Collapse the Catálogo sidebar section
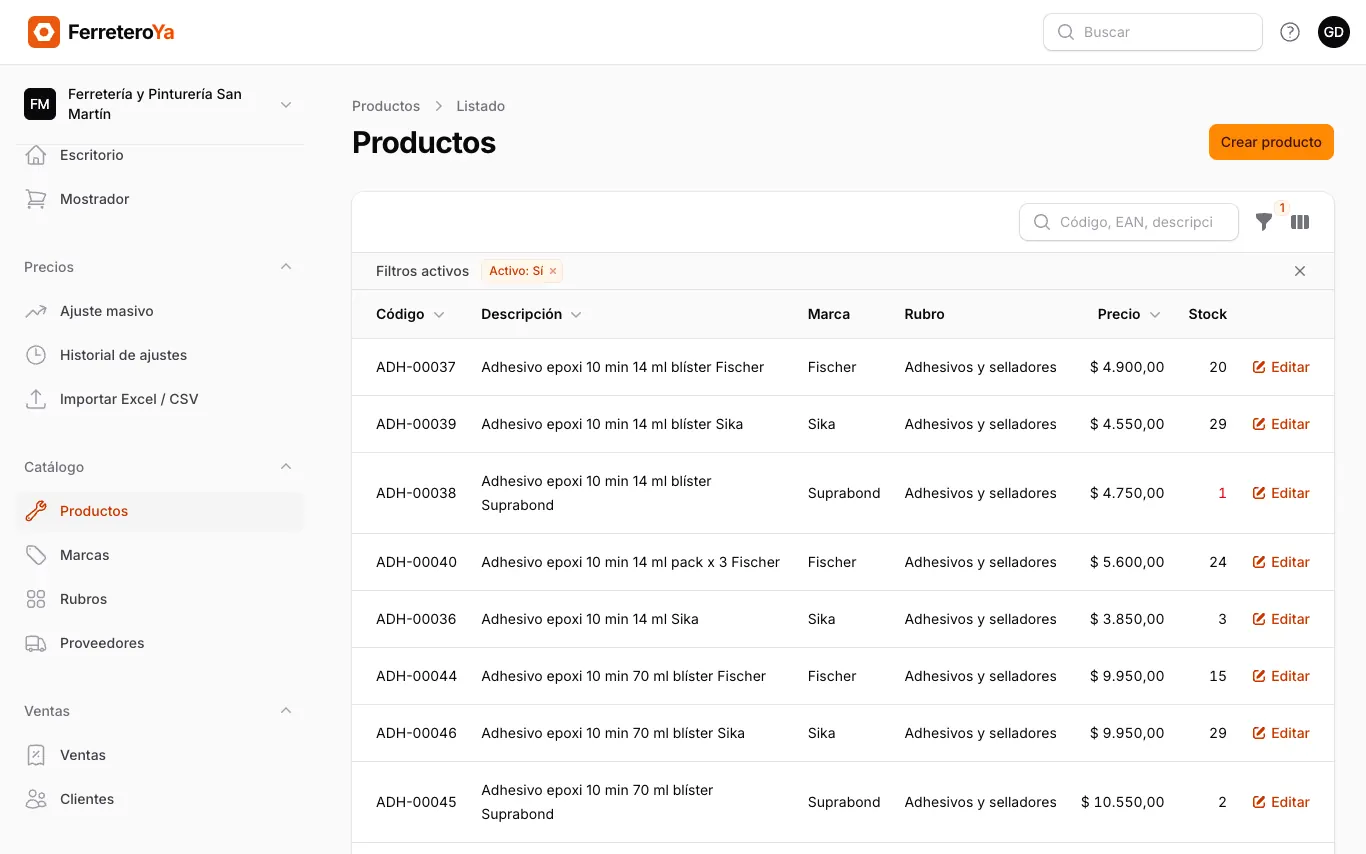The height and width of the screenshot is (854, 1366). [286, 467]
